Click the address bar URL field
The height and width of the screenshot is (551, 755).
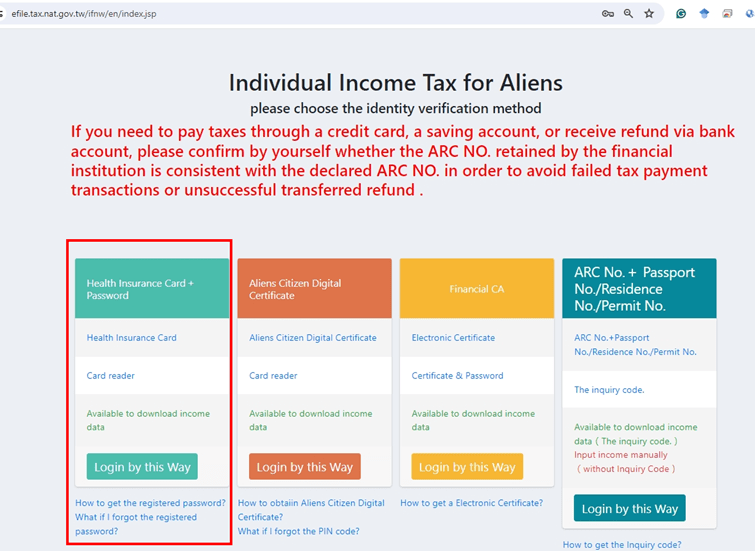[x=300, y=14]
